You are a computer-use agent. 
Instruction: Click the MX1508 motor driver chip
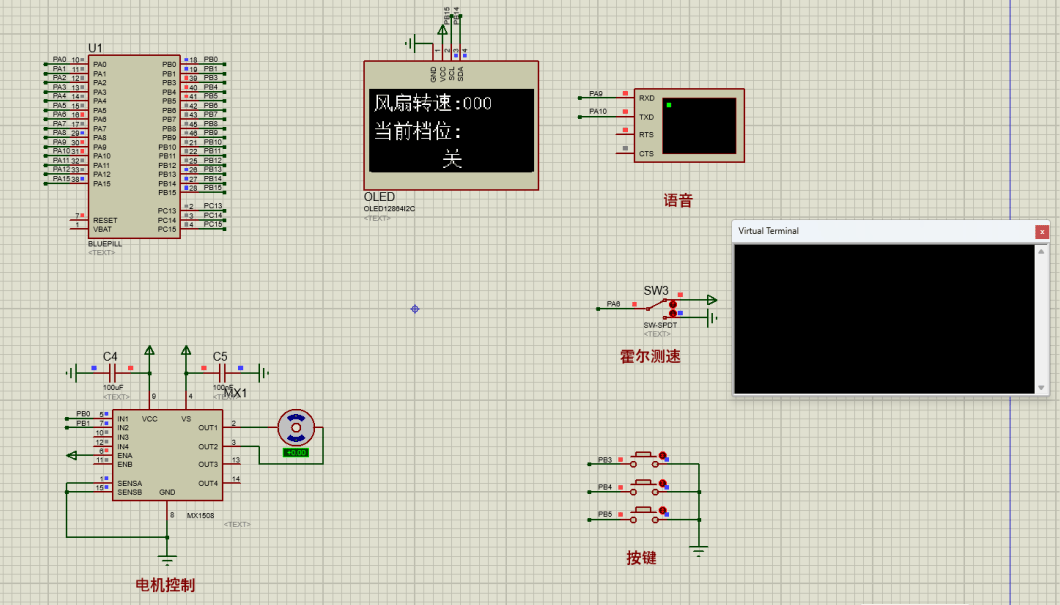[167, 455]
